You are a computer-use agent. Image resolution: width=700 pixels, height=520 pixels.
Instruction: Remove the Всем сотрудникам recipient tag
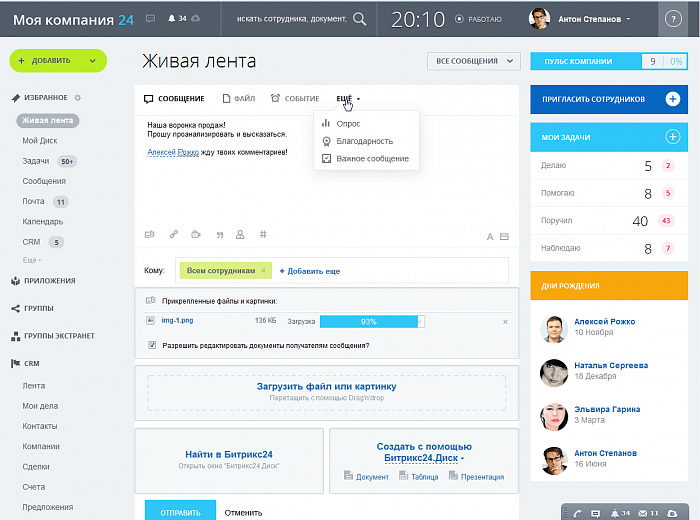[x=263, y=270]
